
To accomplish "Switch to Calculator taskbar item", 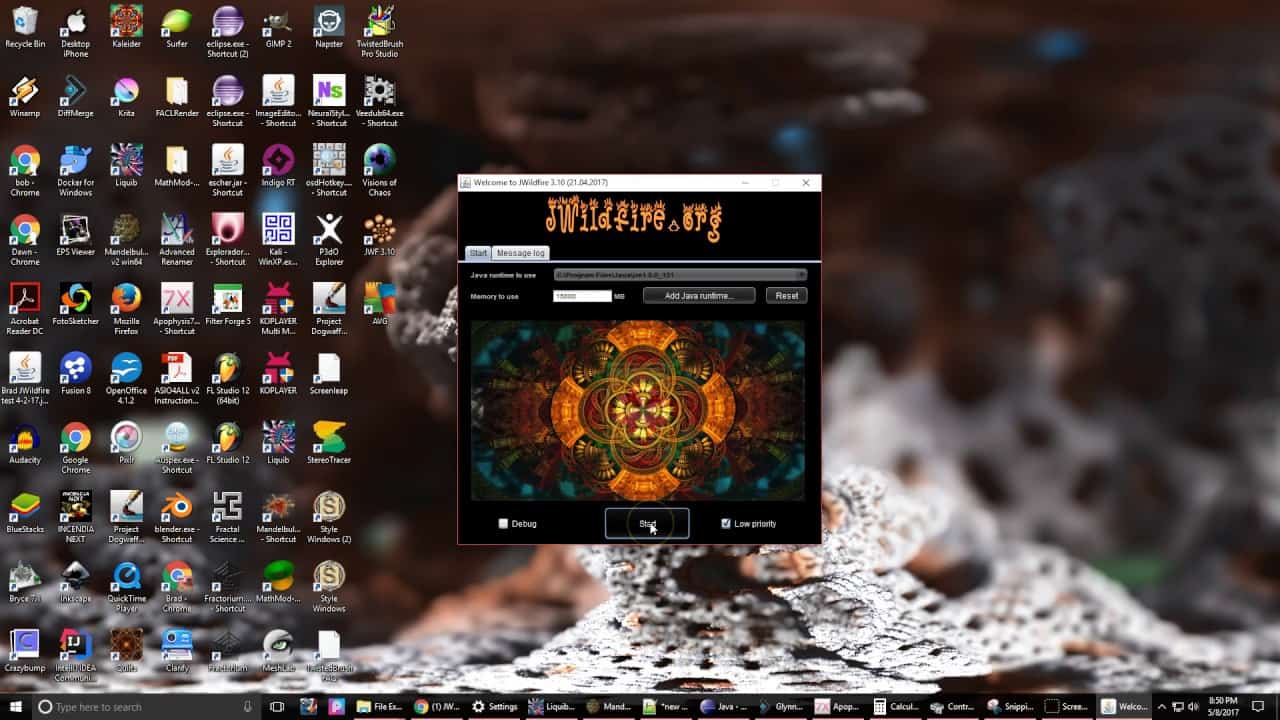I will coord(896,706).
